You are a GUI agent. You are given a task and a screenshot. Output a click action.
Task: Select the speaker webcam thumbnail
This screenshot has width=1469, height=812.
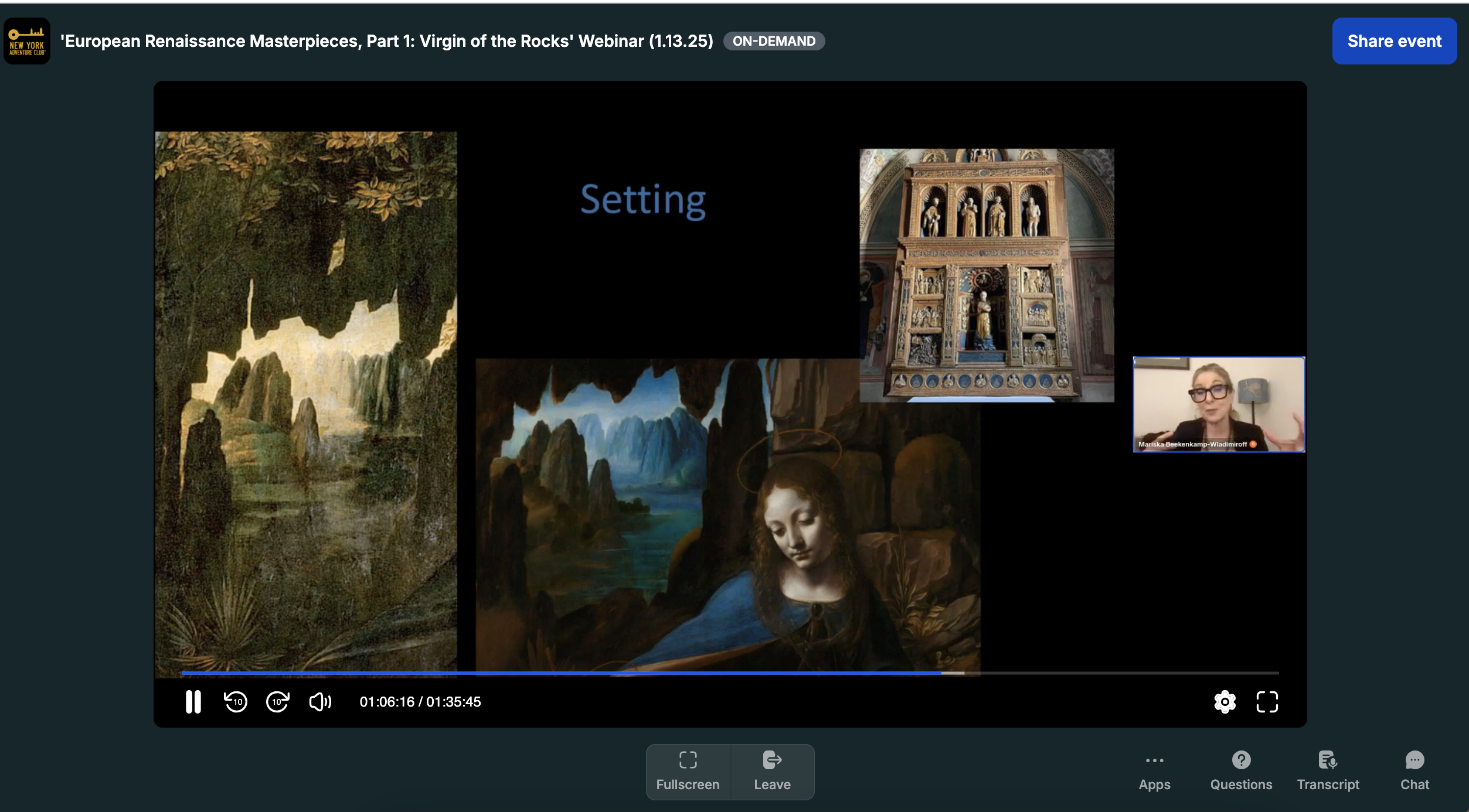[x=1219, y=404]
